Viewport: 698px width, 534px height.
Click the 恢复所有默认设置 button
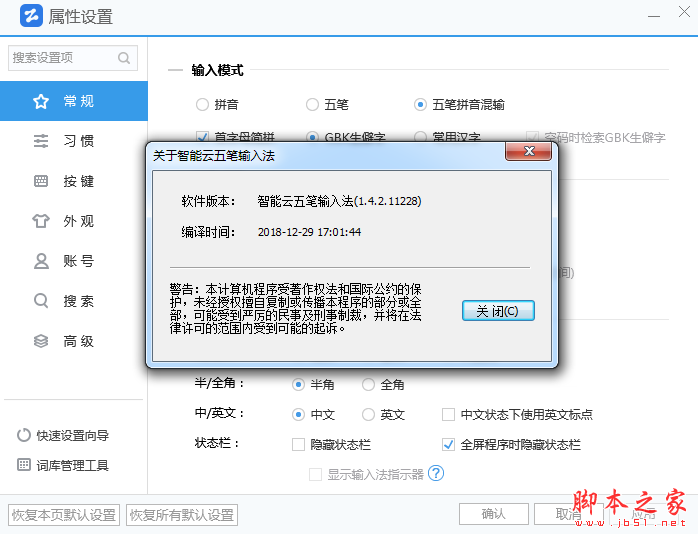click(x=182, y=515)
